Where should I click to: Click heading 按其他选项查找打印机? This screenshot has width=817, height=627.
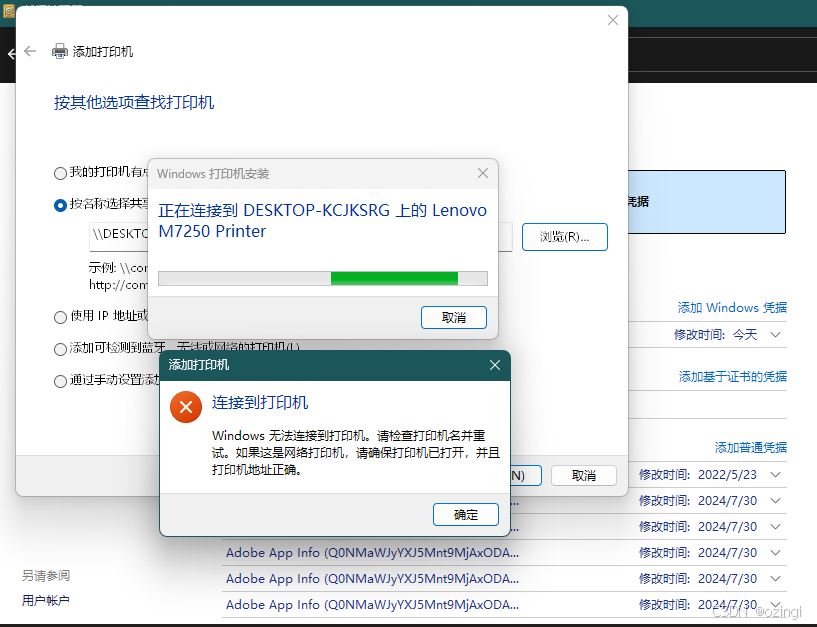(134, 102)
